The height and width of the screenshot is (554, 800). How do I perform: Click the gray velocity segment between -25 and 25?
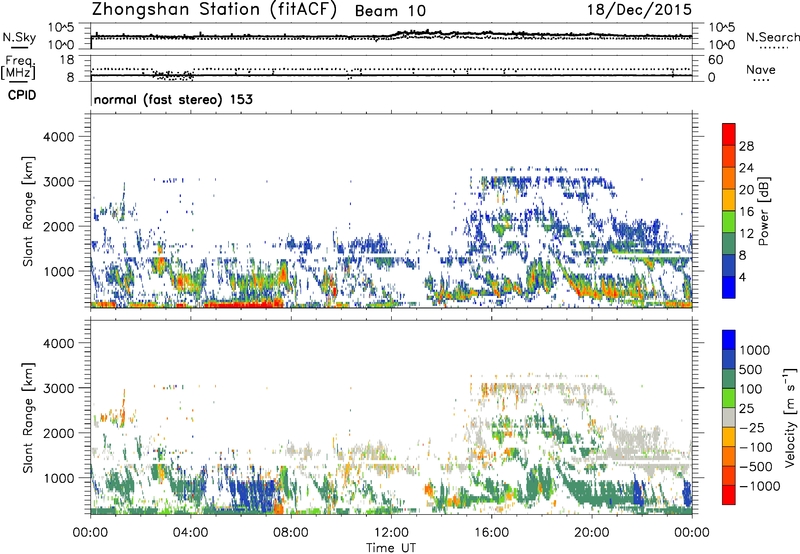coord(729,417)
